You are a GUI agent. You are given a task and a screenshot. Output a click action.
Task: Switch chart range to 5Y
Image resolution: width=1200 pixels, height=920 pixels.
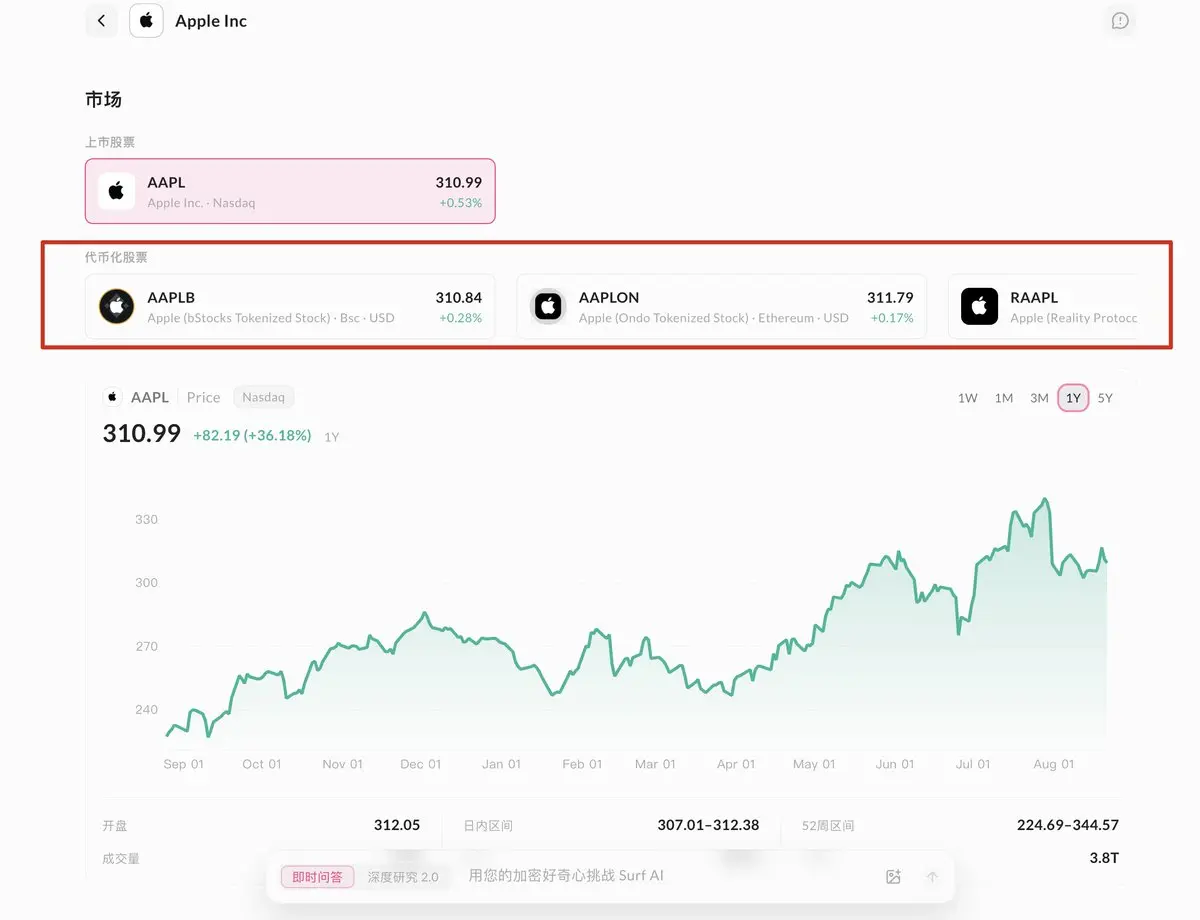(x=1105, y=398)
